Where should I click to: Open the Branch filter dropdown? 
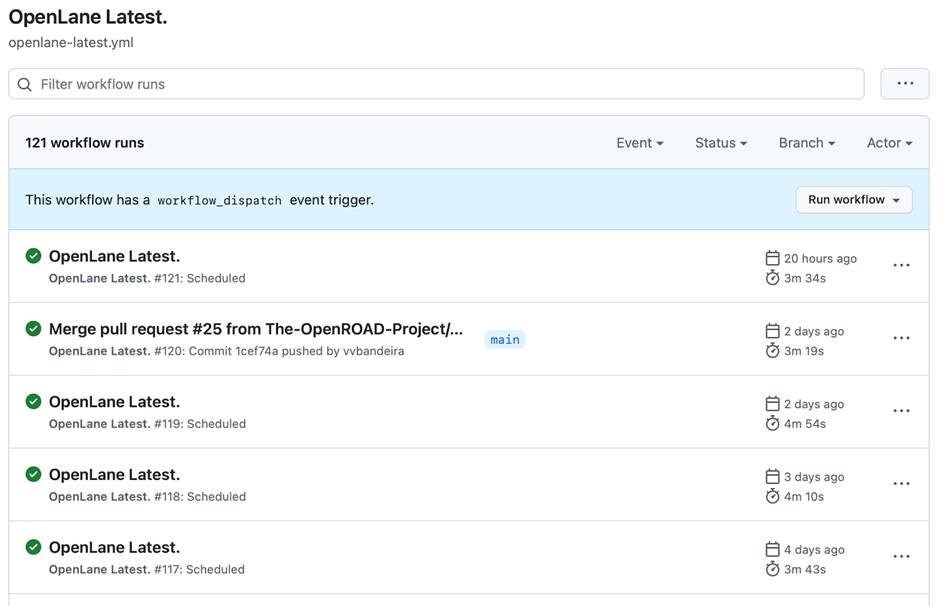pyautogui.click(x=806, y=143)
